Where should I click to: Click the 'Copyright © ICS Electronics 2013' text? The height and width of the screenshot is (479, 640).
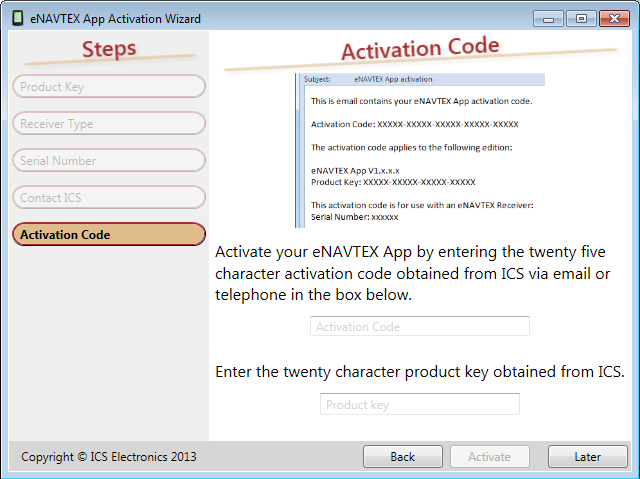[109, 457]
